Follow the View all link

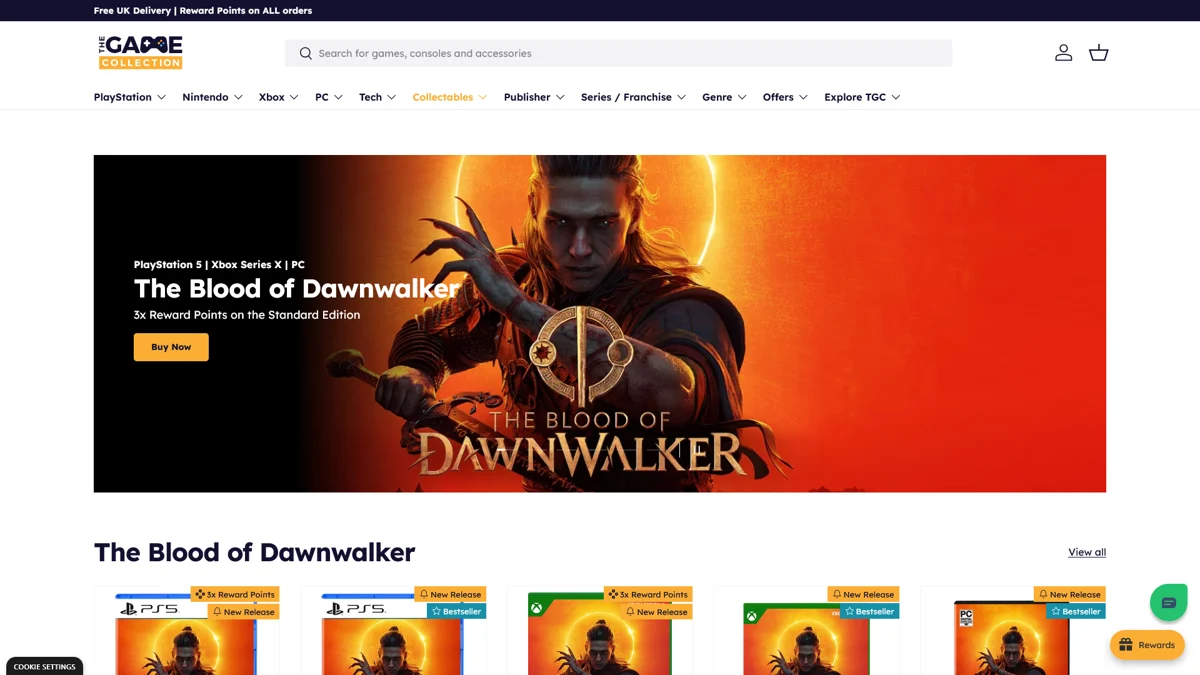1087,552
